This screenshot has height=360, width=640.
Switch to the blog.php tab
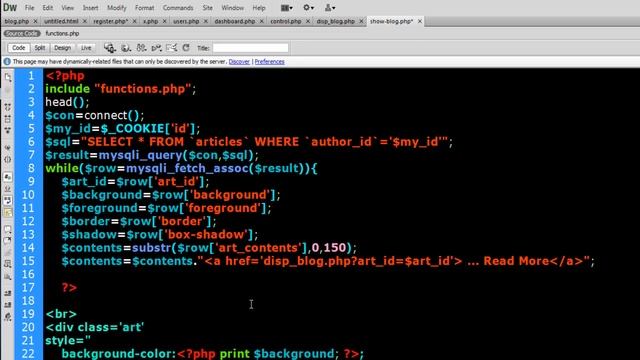[x=17, y=21]
